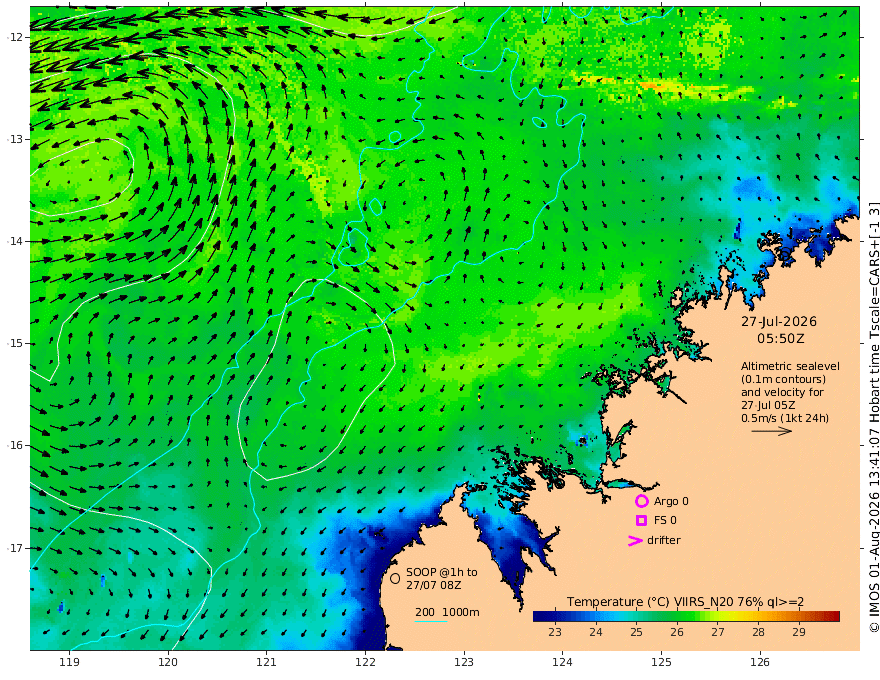Click the 126 longitude axis label
The height and width of the screenshot is (680, 880).
pos(760,662)
